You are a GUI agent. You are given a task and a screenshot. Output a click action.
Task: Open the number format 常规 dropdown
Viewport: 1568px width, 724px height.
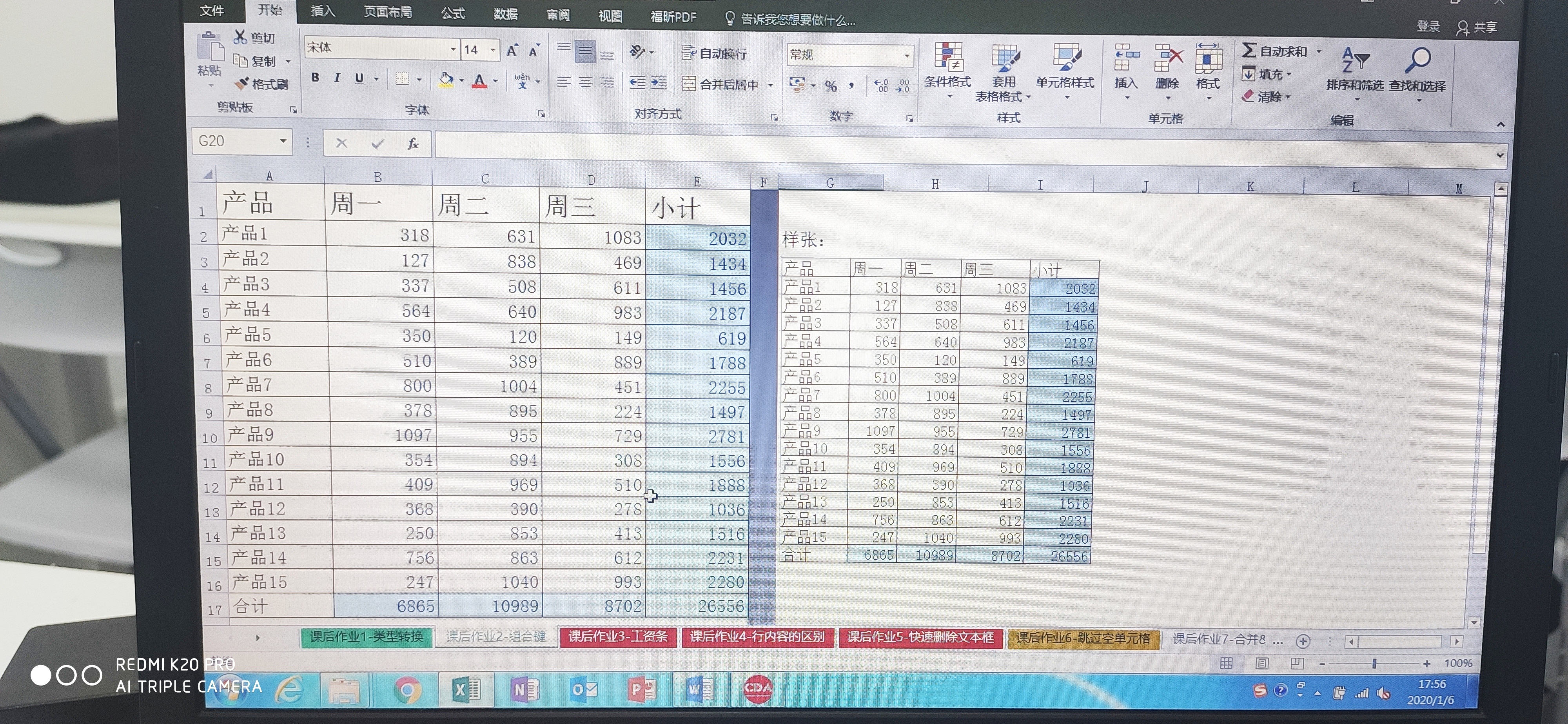[x=907, y=56]
